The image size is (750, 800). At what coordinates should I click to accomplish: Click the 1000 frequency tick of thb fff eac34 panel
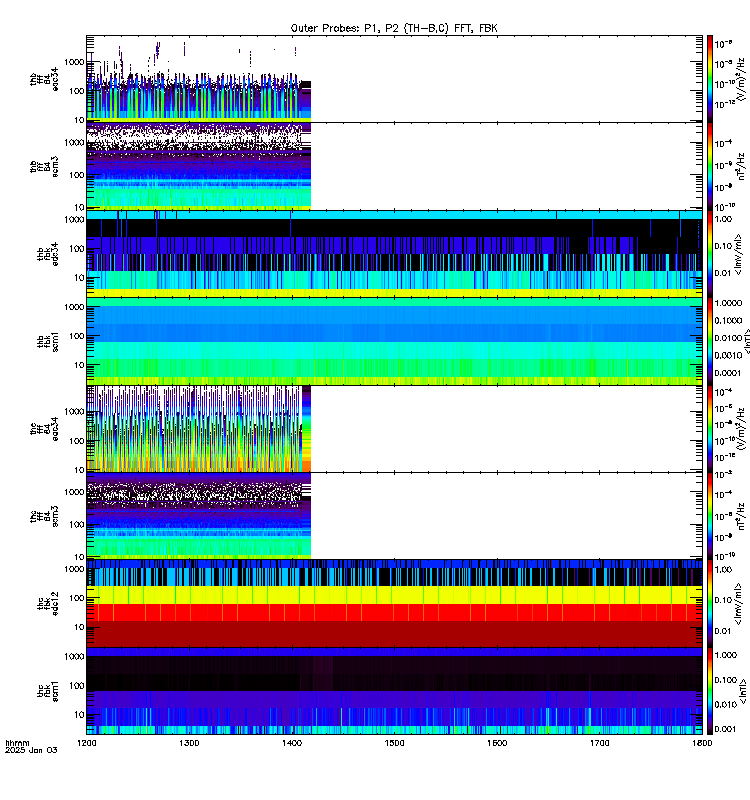[74, 62]
